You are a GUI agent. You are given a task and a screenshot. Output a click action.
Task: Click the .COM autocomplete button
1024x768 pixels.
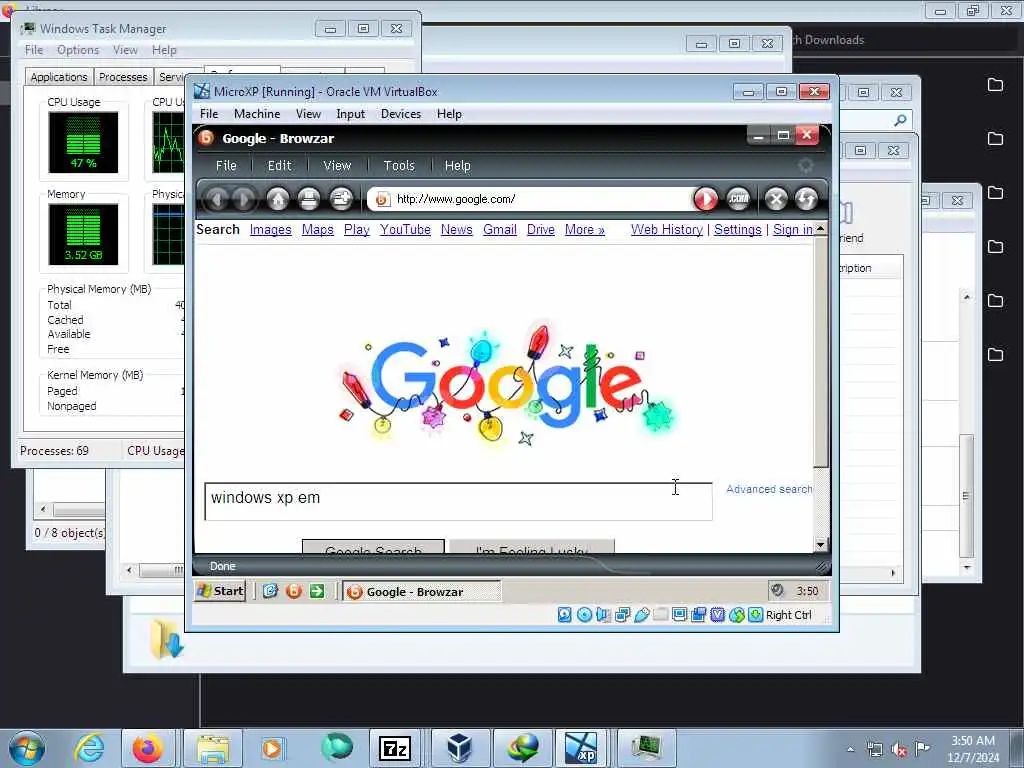coord(739,199)
